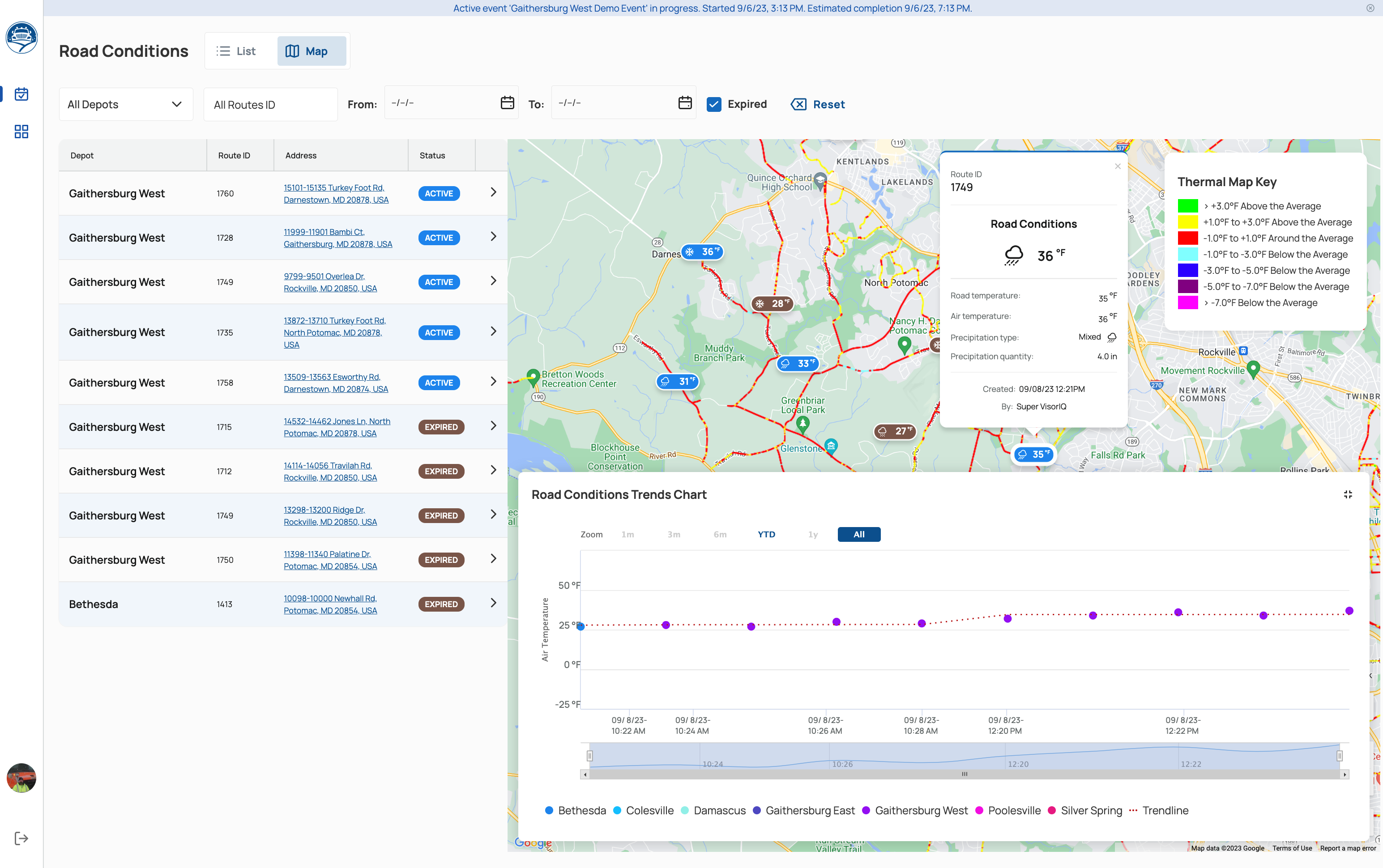The height and width of the screenshot is (868, 1383).
Task: Click the logout icon at bottom sidebar
Action: click(x=21, y=838)
